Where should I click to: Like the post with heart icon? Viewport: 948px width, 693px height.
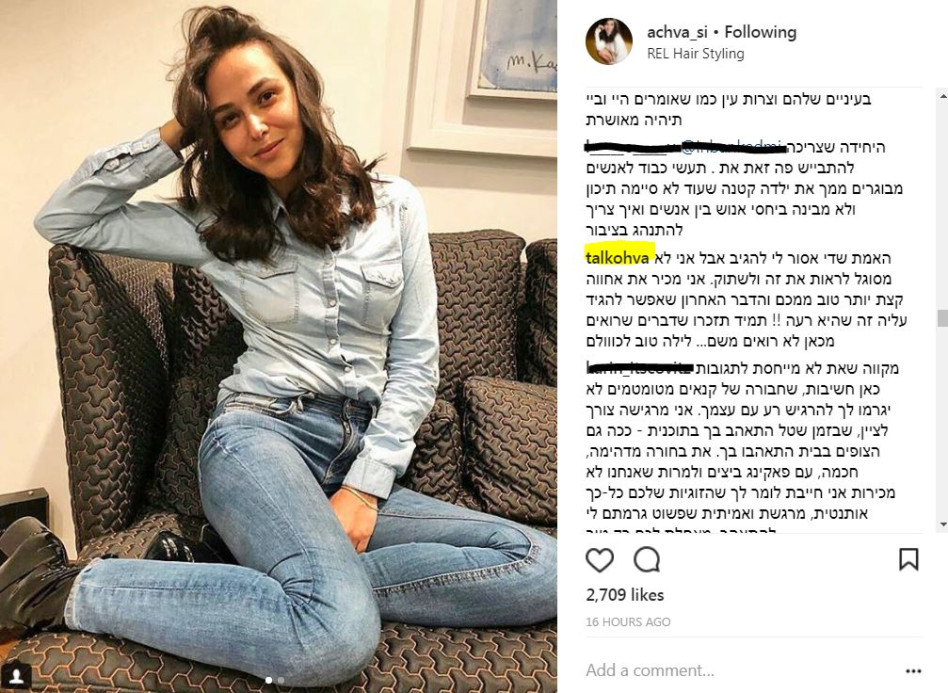tap(599, 560)
